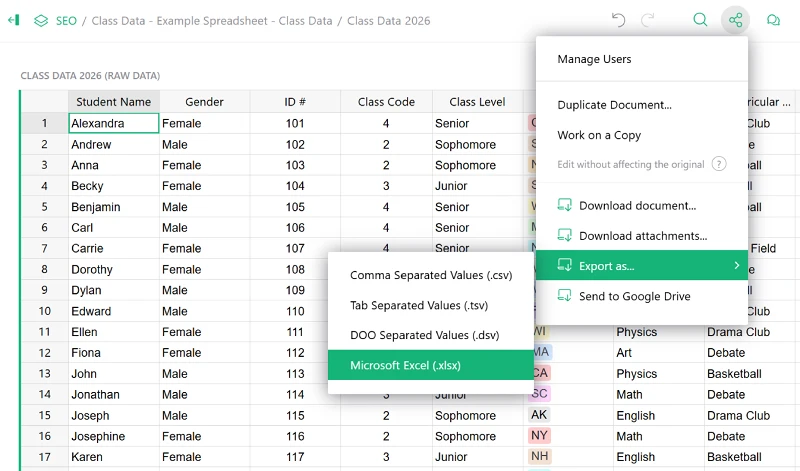The image size is (800, 471).
Task: Click the Student Name column header
Action: (114, 102)
